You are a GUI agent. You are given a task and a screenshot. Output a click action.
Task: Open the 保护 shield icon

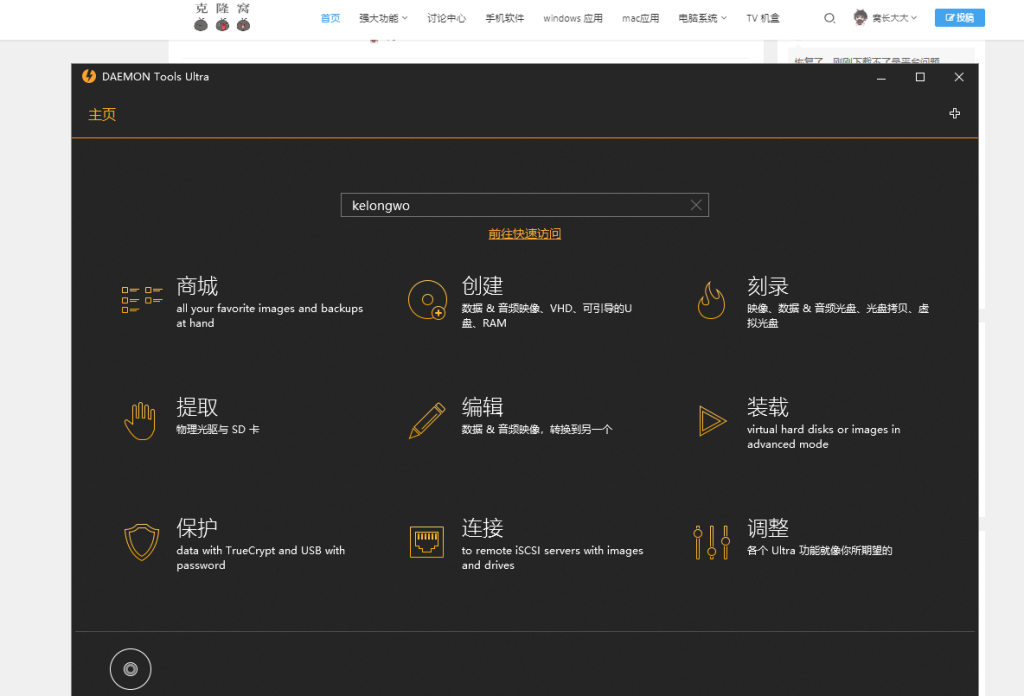click(x=142, y=542)
